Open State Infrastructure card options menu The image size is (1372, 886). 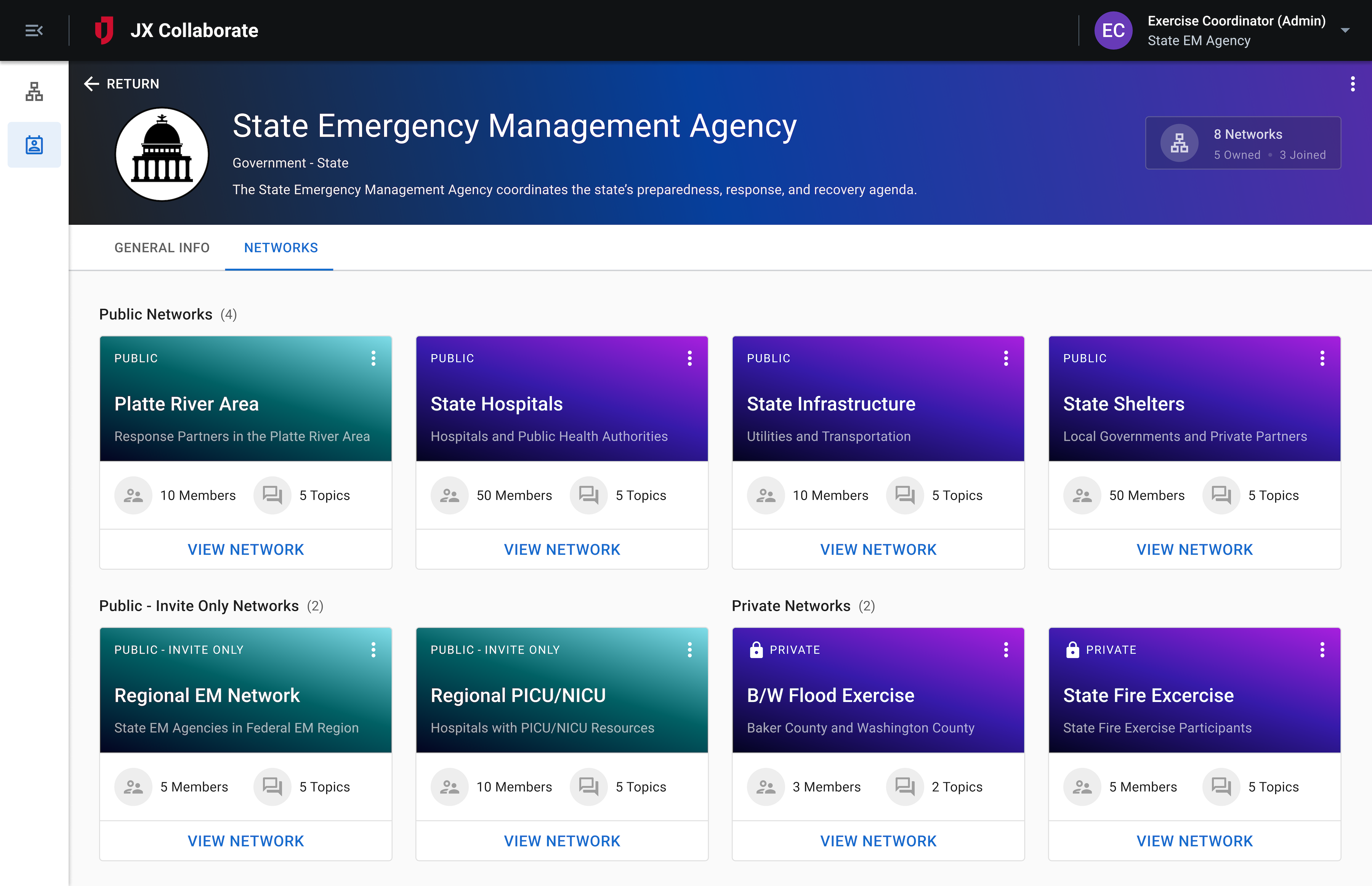[1006, 359]
